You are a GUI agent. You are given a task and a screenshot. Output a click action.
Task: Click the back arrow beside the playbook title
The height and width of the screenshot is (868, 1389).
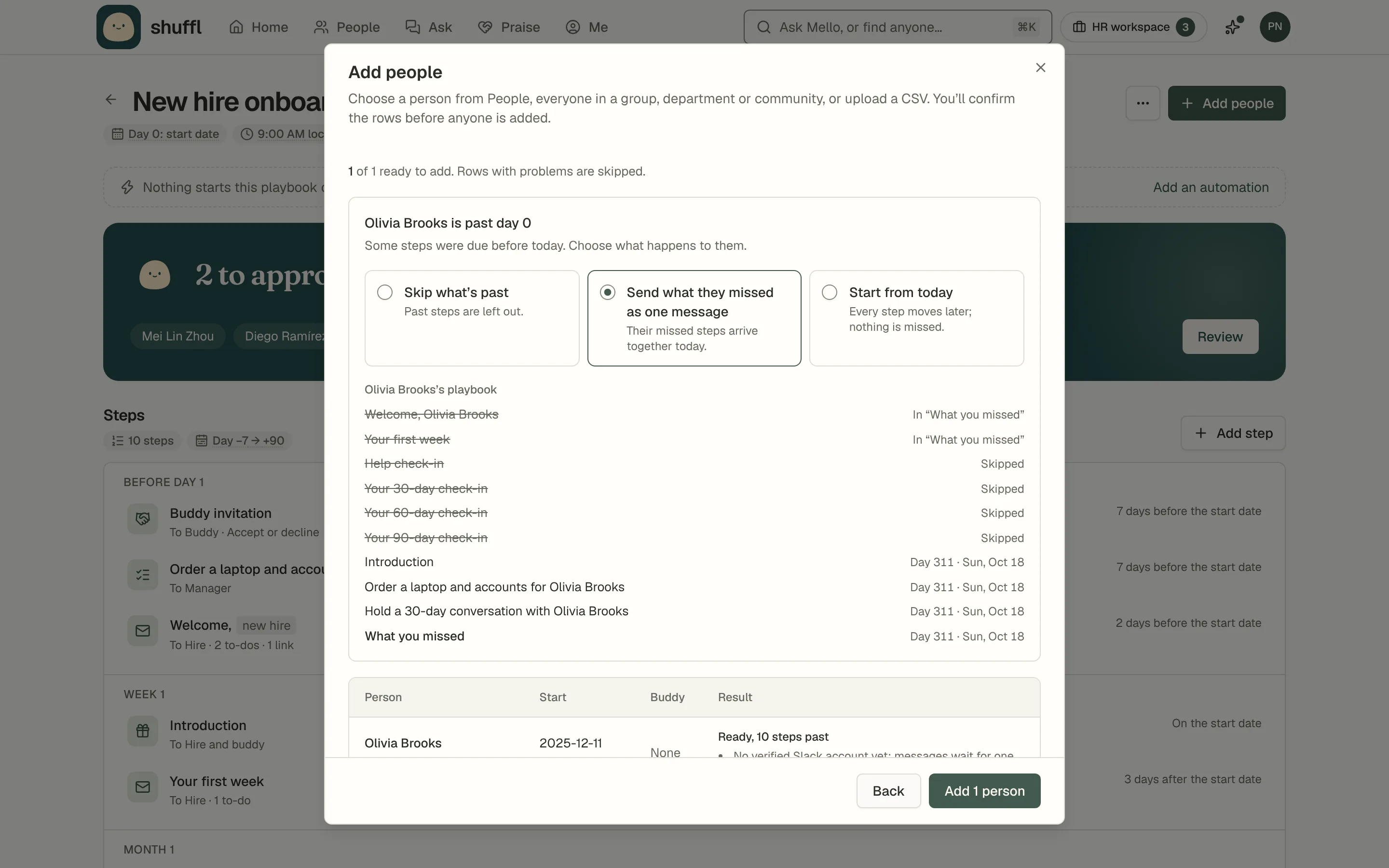coord(111,100)
